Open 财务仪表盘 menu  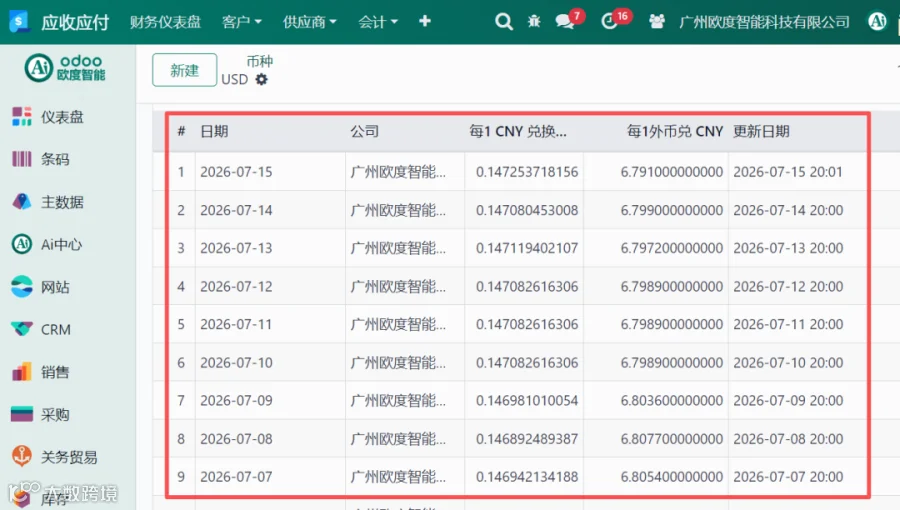click(x=165, y=22)
